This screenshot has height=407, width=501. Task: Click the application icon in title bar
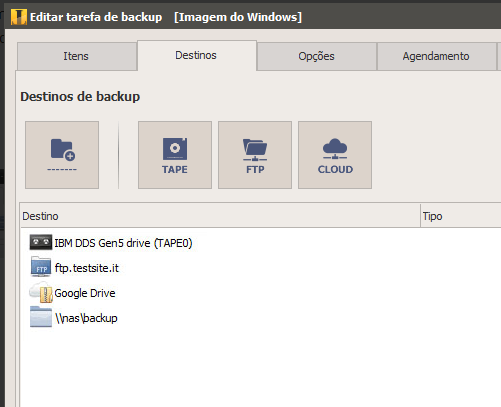19,17
